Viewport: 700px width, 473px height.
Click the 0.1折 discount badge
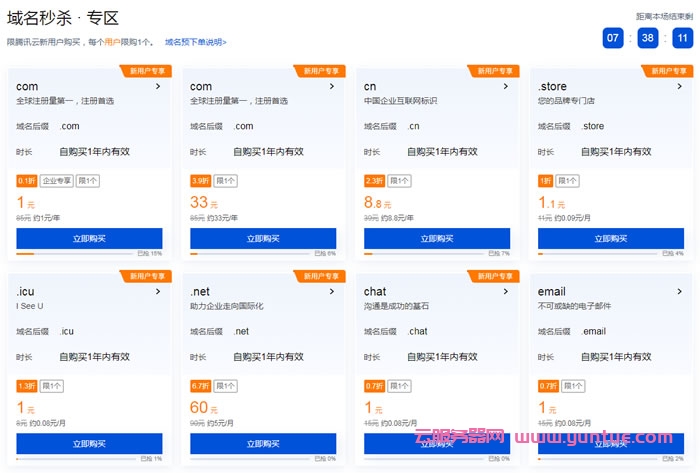(26, 181)
